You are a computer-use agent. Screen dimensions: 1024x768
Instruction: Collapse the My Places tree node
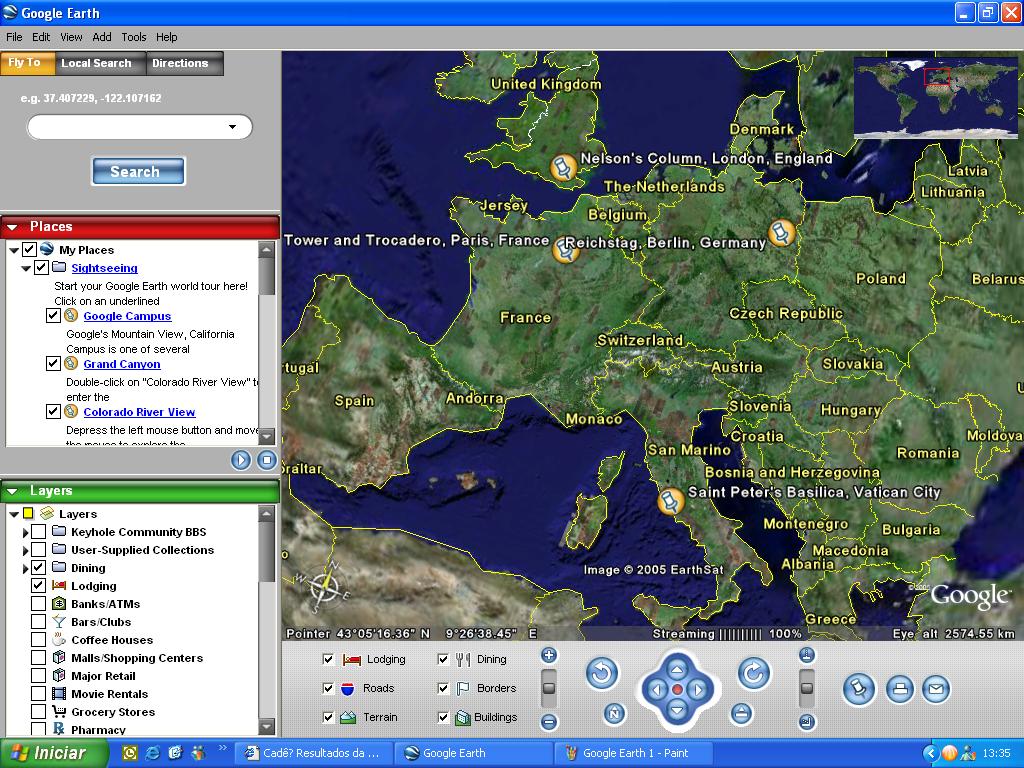[x=13, y=250]
